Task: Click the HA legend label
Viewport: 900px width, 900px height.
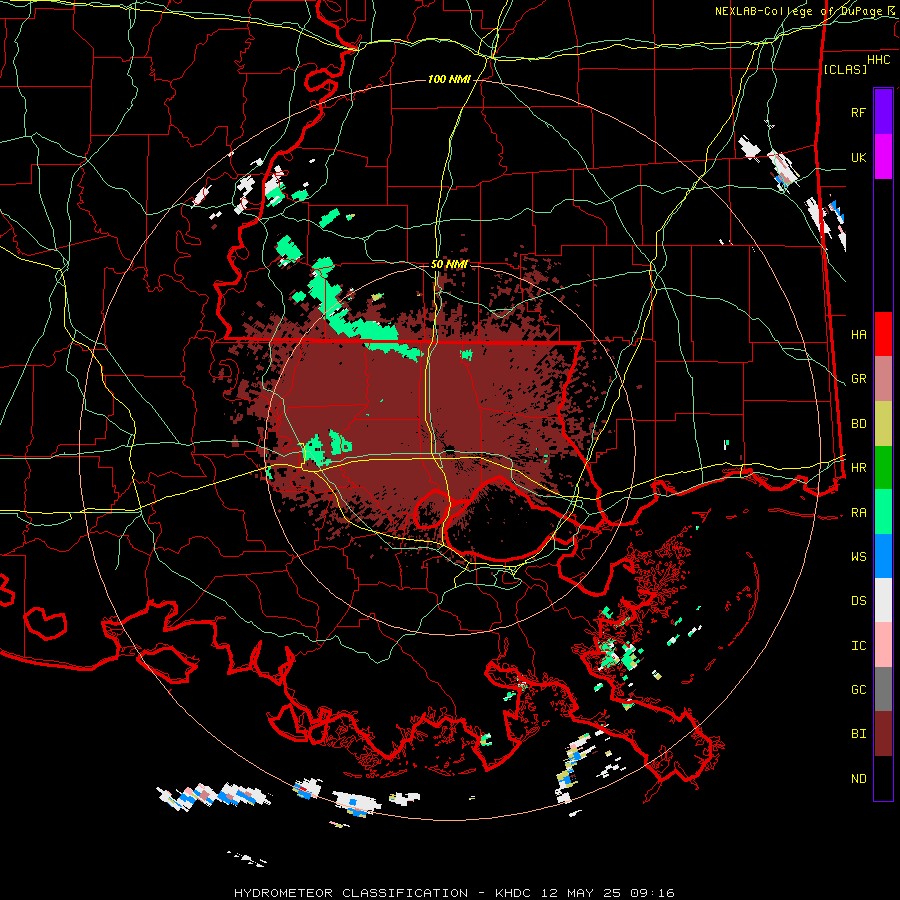Action: point(858,334)
